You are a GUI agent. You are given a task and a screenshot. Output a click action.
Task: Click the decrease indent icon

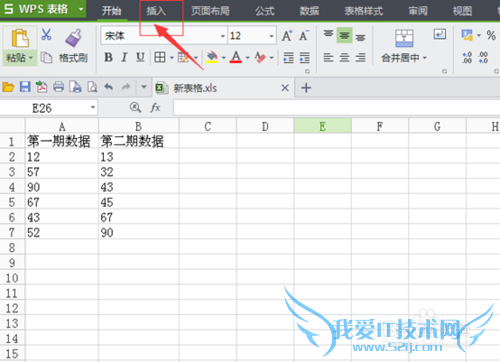[288, 57]
